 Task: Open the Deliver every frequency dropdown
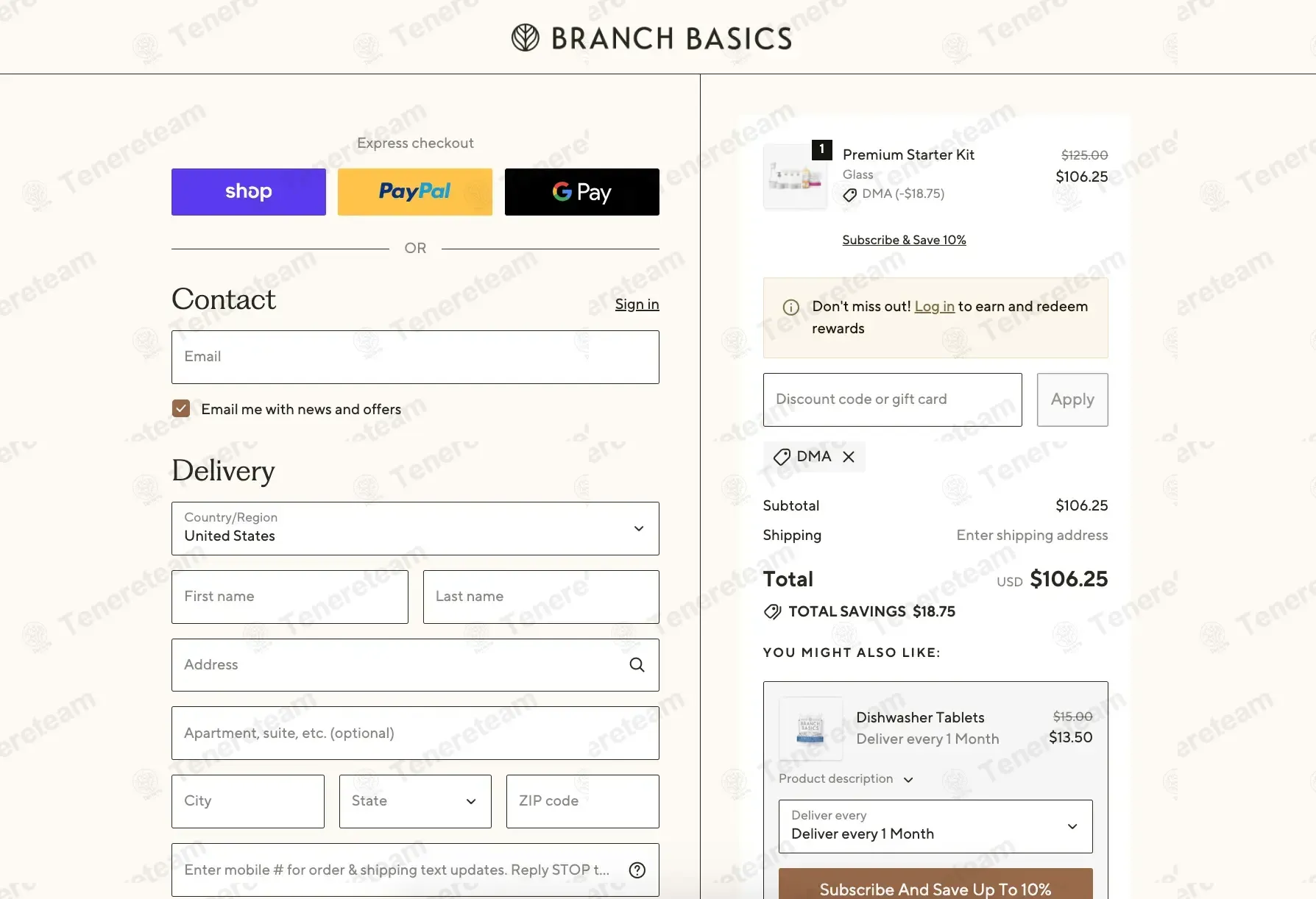(935, 826)
